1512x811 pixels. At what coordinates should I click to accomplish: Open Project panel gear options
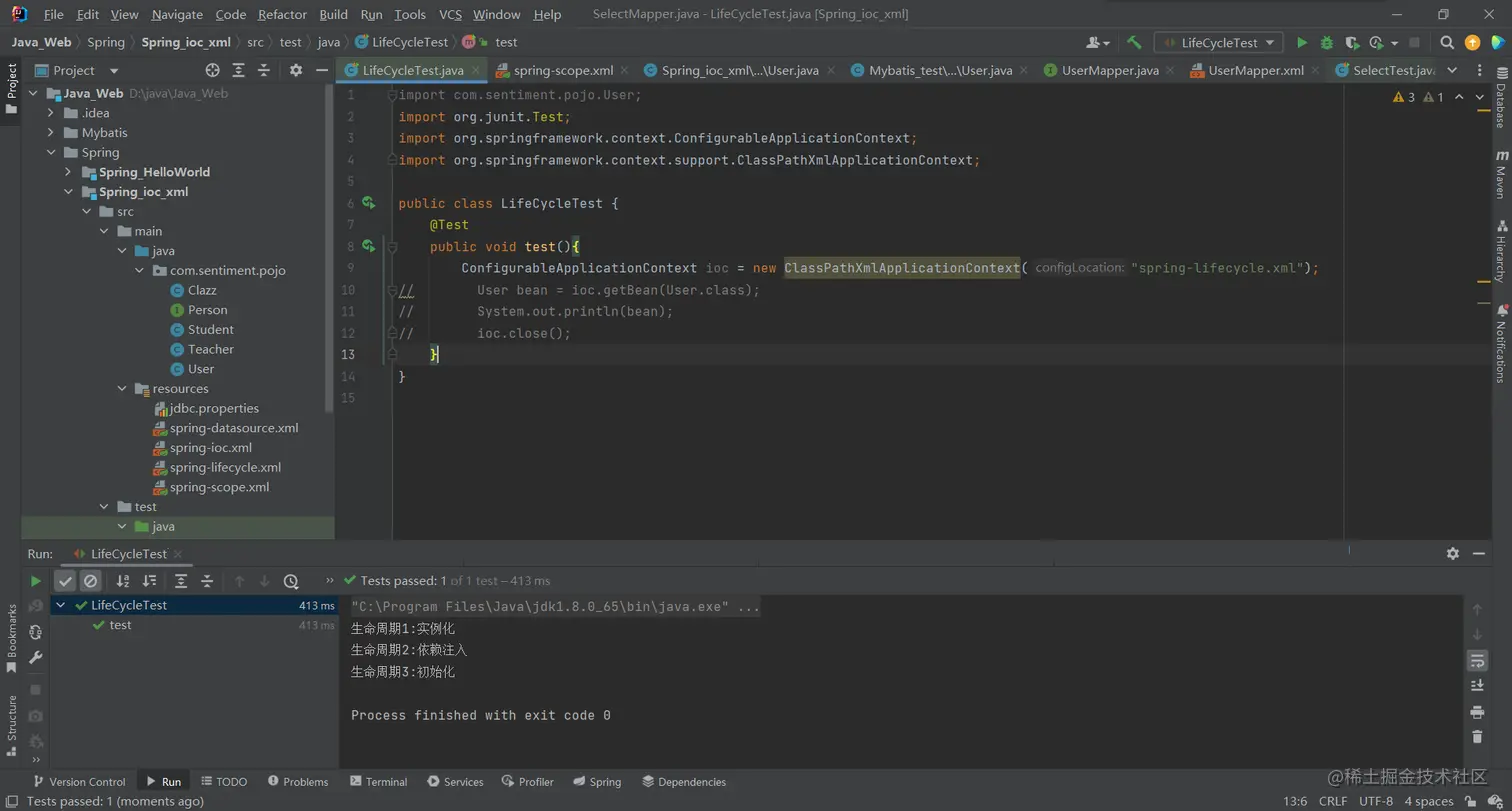coord(295,70)
